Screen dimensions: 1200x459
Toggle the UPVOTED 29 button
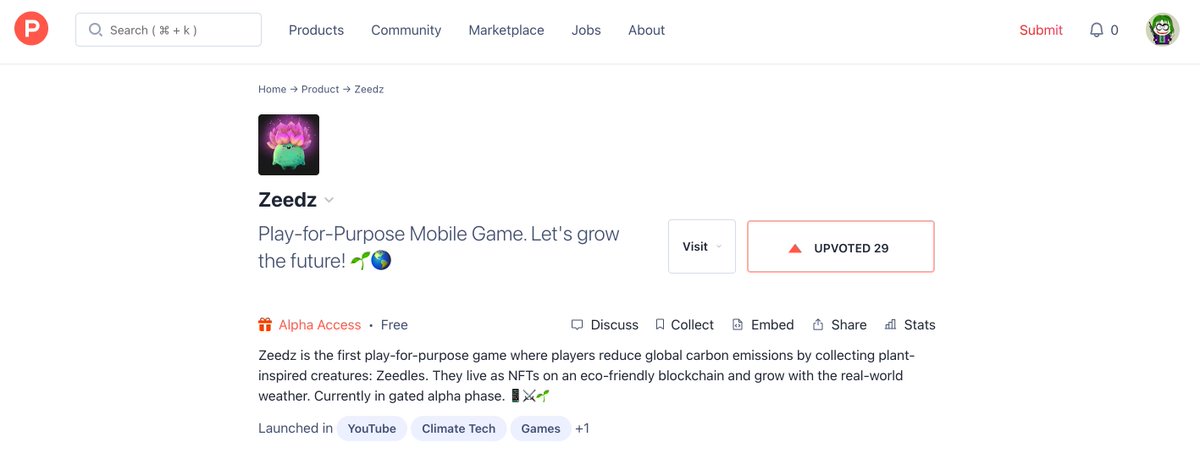(841, 246)
